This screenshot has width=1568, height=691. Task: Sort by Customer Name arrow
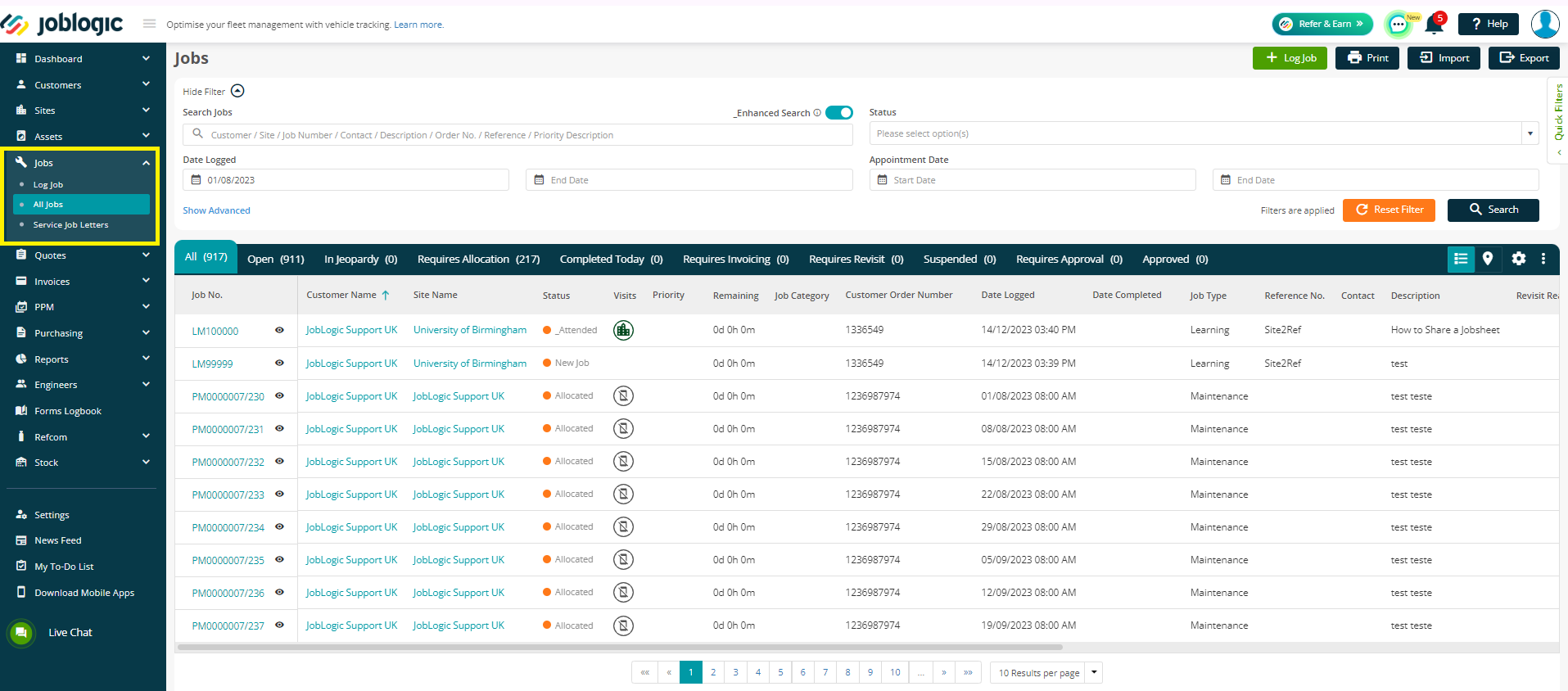click(386, 295)
